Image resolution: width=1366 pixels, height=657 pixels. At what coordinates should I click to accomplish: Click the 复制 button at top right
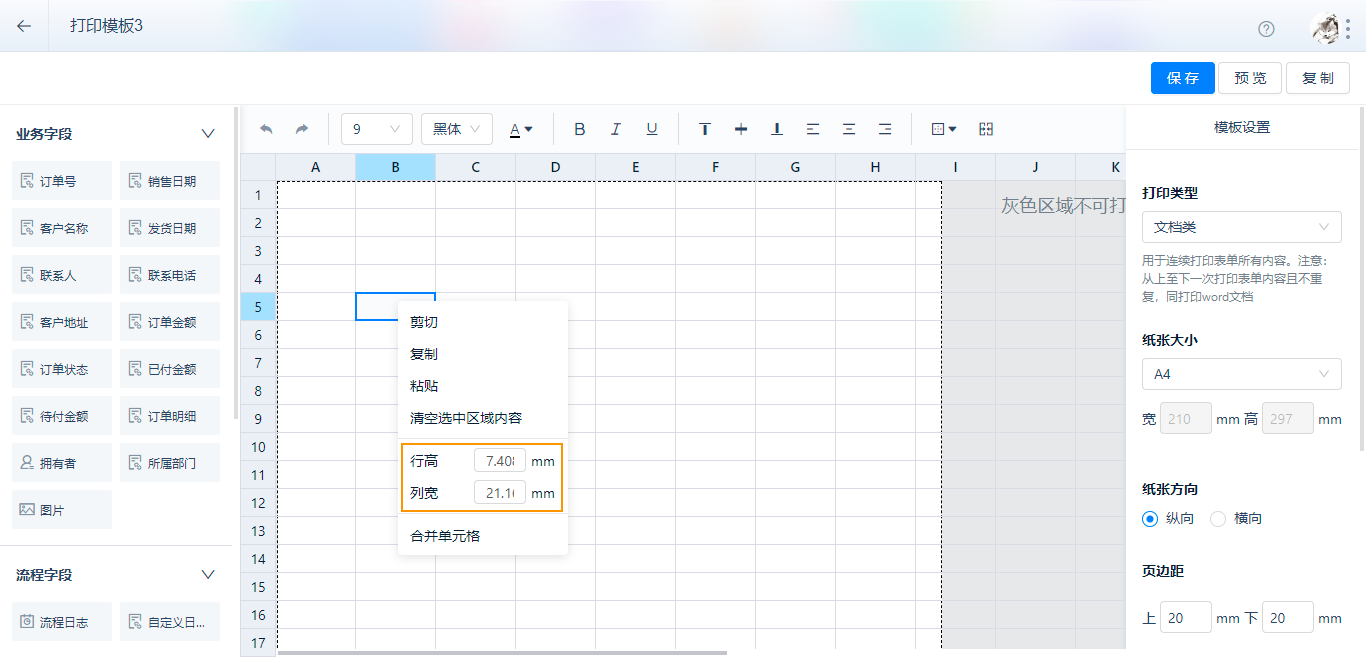(x=1318, y=78)
